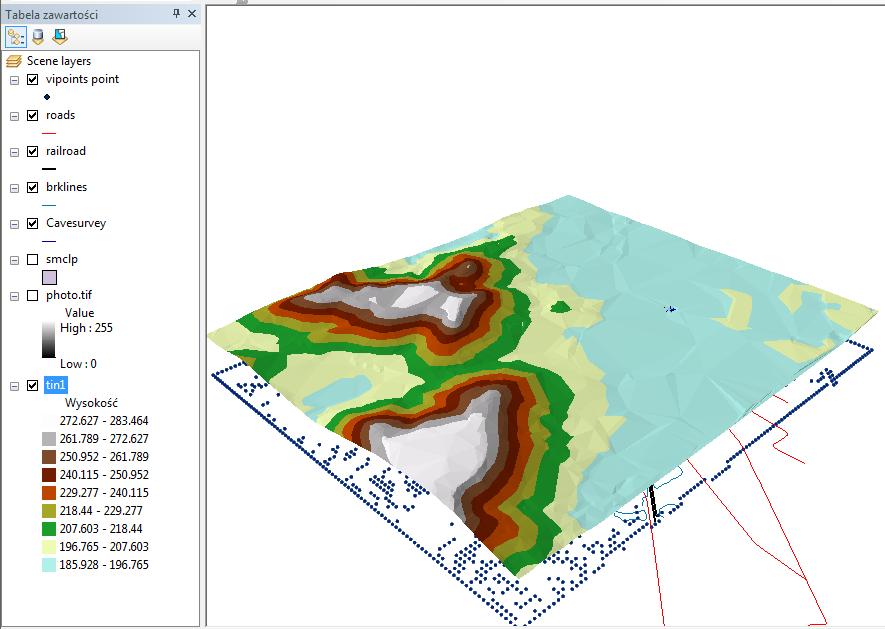Uncheck the vipoints point layer

[33, 80]
